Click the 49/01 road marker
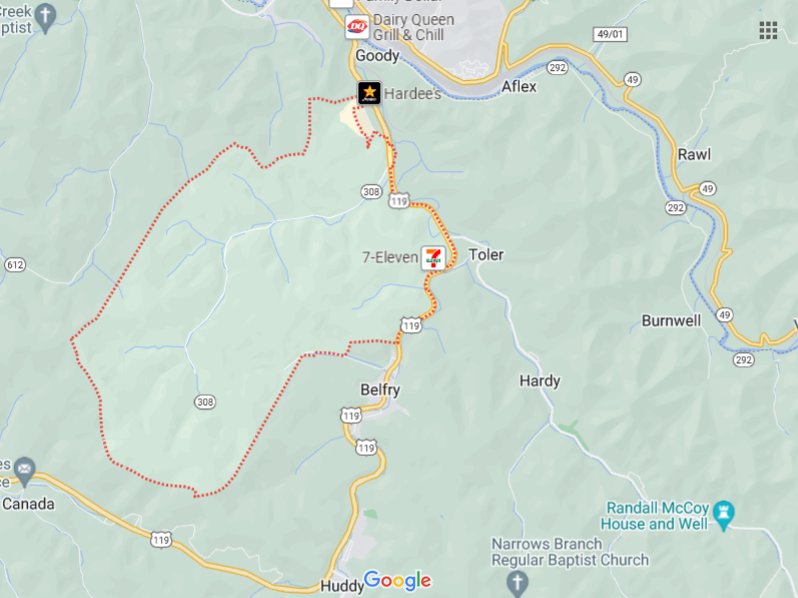The image size is (798, 598). click(x=610, y=35)
